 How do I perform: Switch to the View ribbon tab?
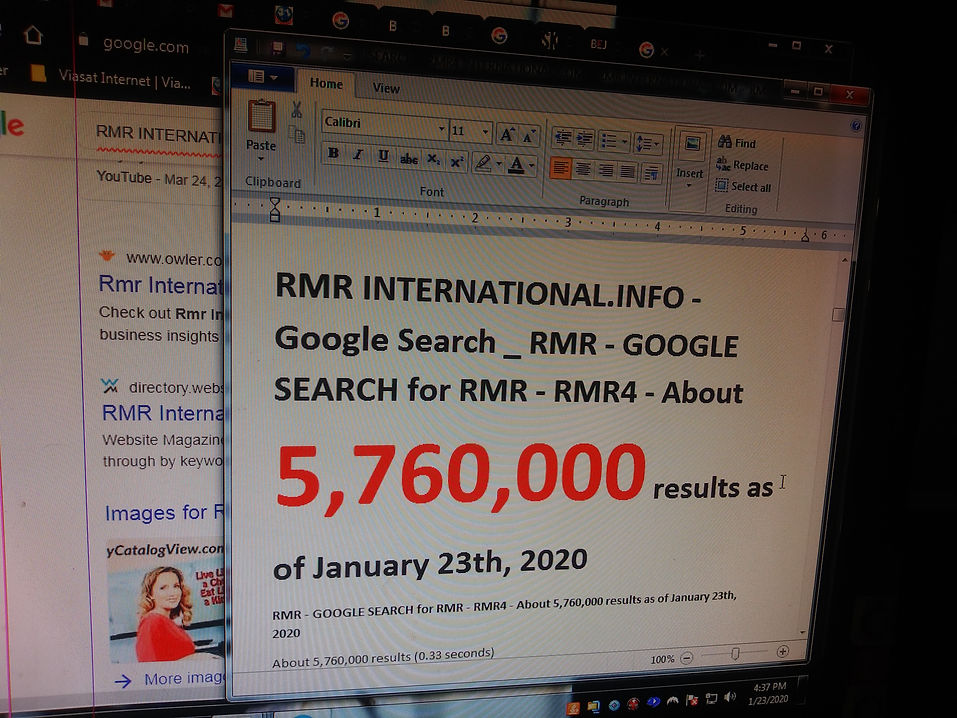(x=386, y=88)
